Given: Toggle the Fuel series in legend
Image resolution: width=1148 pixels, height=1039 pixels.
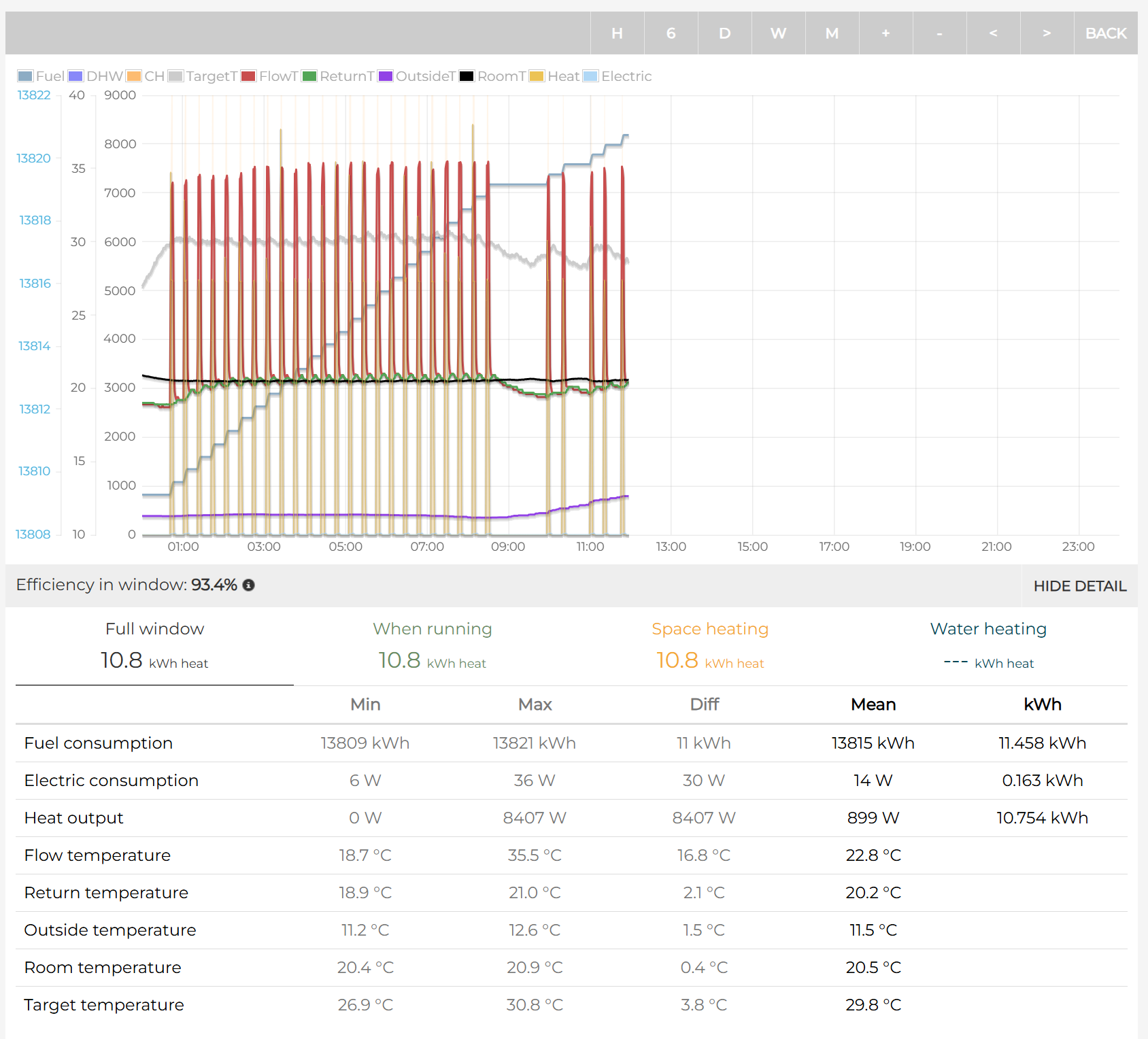Looking at the screenshot, I should click(41, 76).
